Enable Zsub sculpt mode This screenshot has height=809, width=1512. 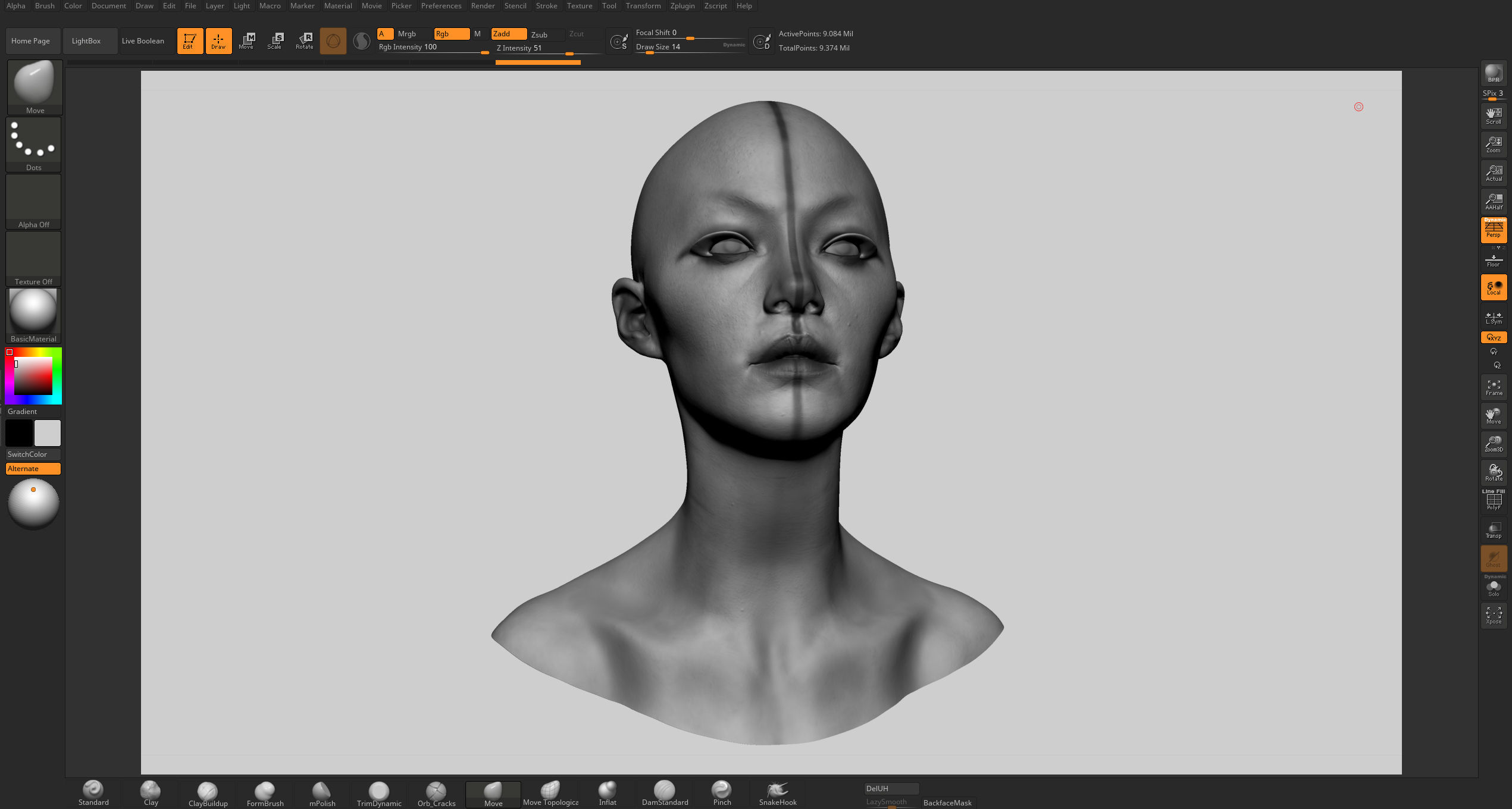pyautogui.click(x=546, y=35)
